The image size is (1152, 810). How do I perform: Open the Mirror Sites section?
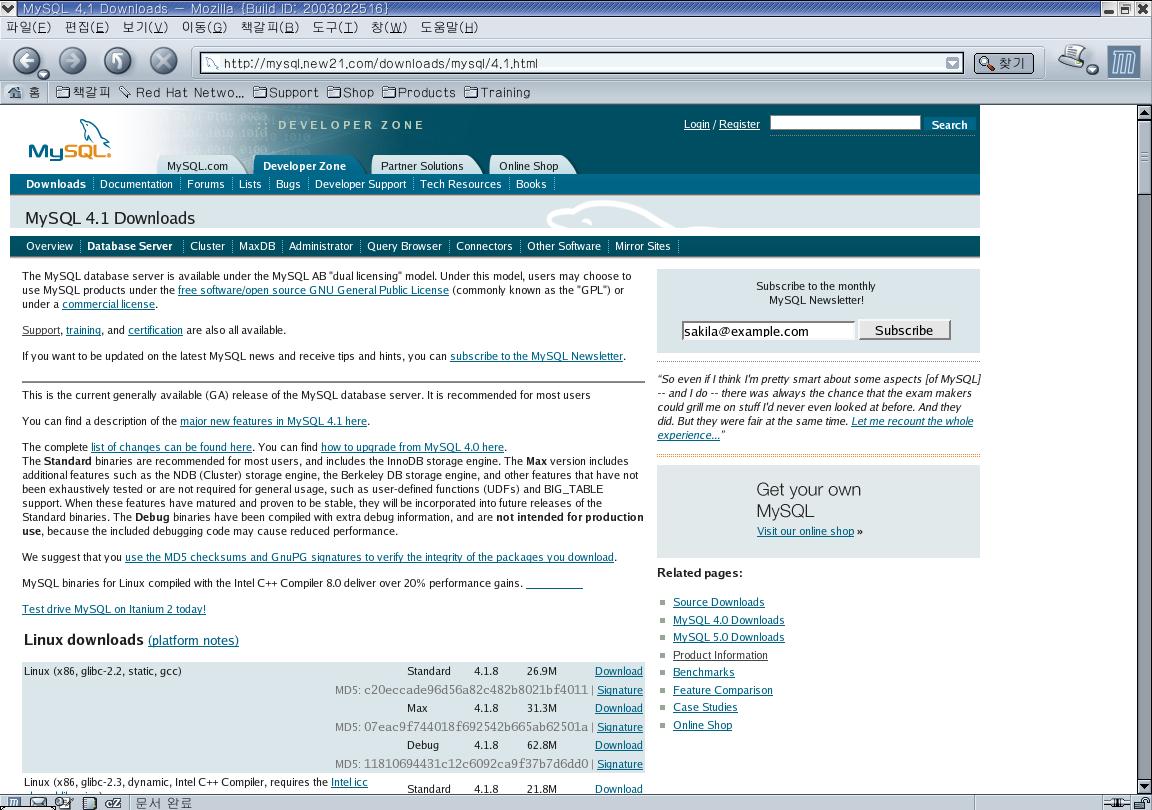[643, 246]
